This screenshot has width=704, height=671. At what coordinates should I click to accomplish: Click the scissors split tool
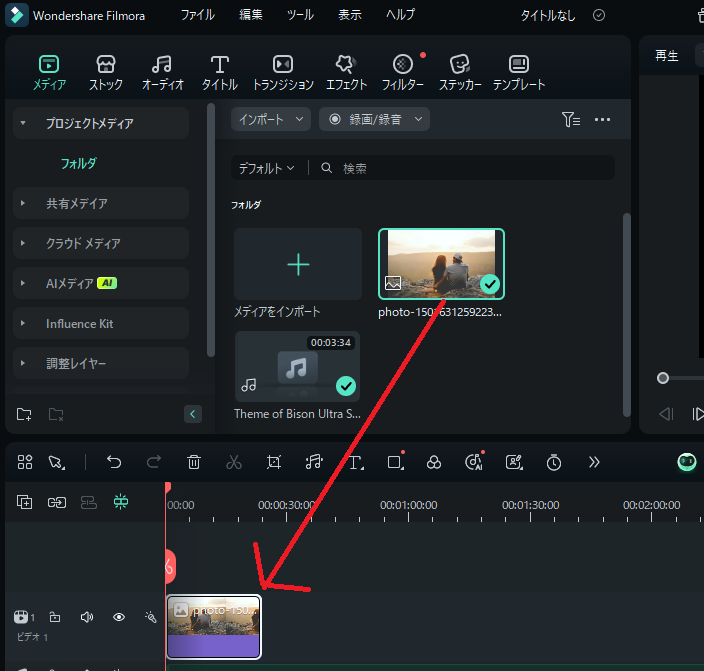tap(234, 462)
